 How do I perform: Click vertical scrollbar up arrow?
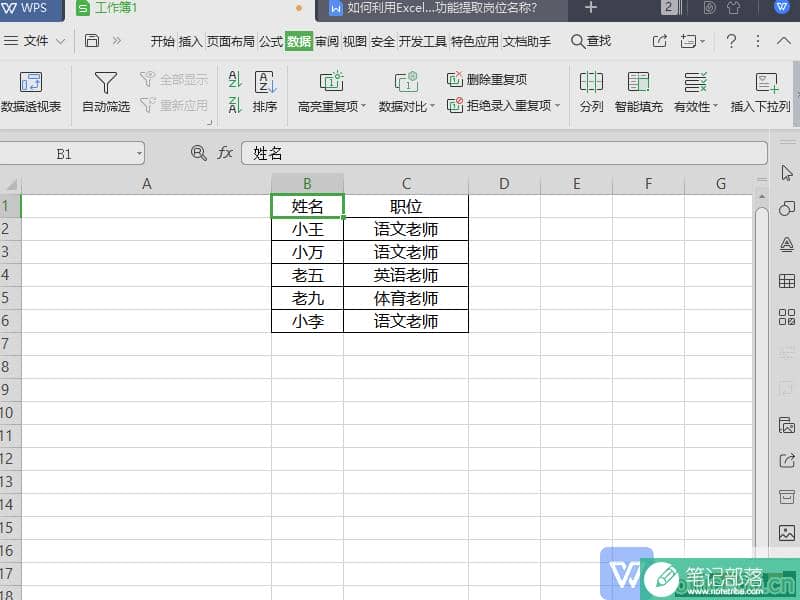[762, 196]
